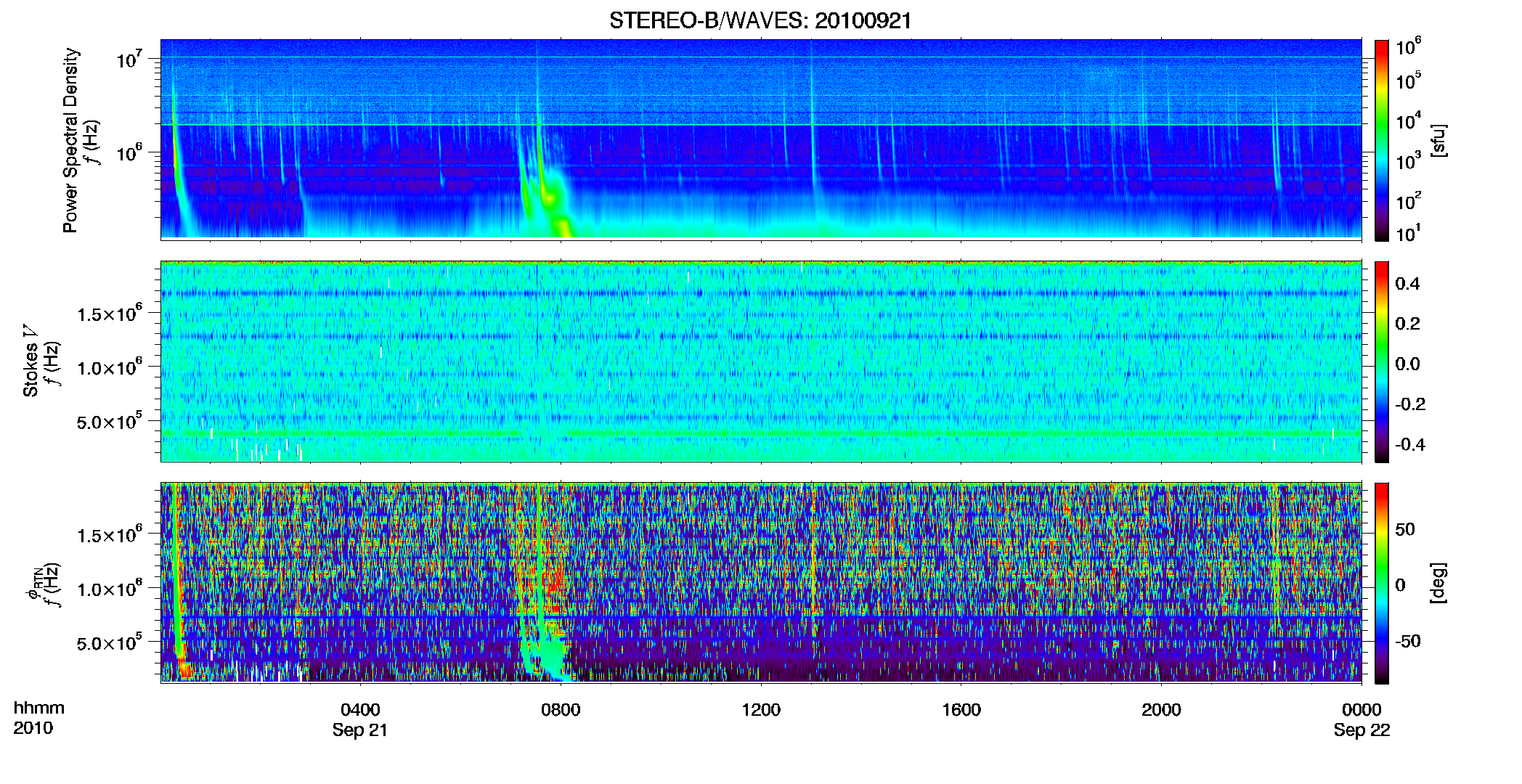Click the 0400 time tick label
The width and height of the screenshot is (1522, 784).
tap(360, 710)
